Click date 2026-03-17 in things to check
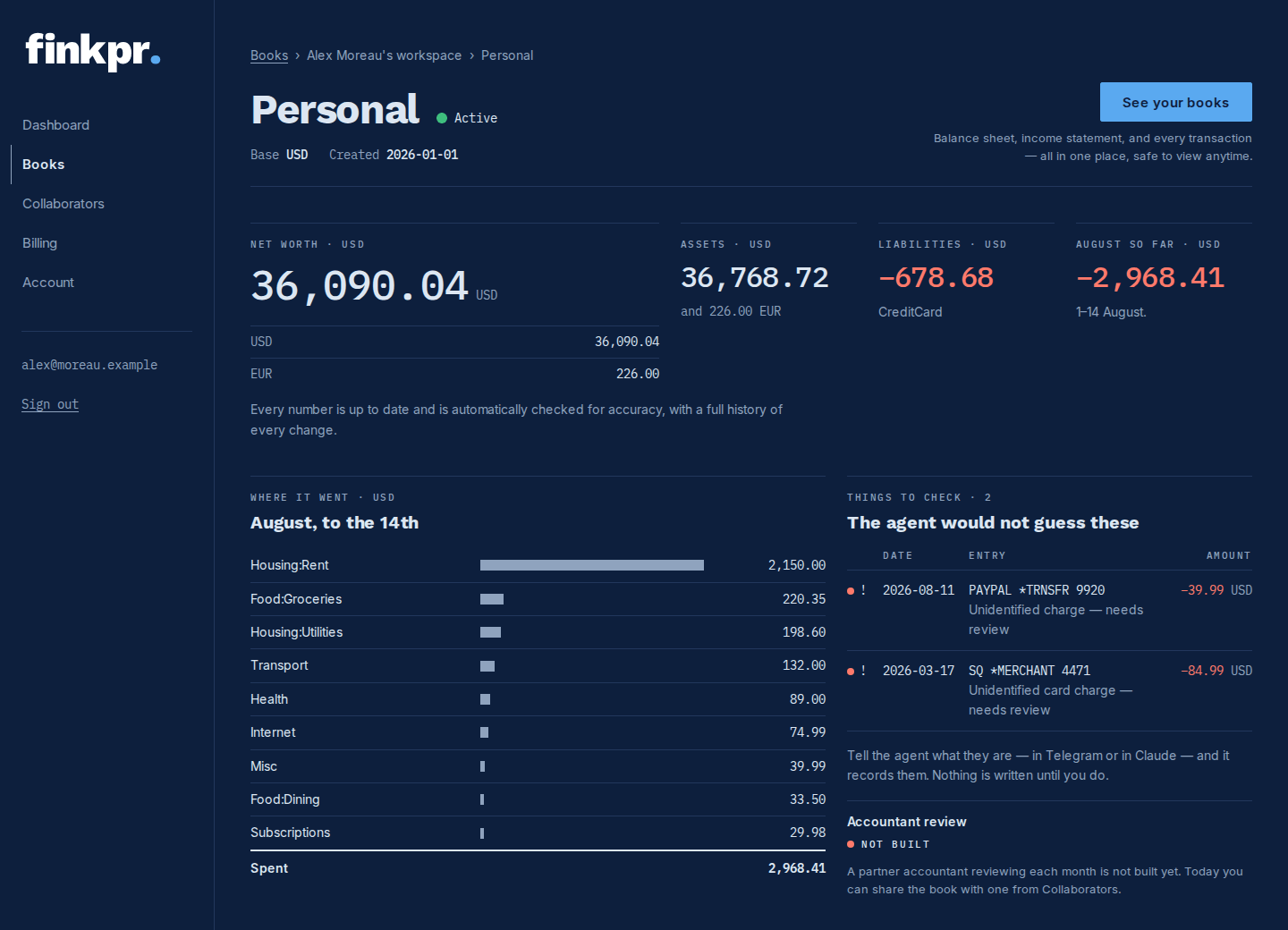The image size is (1288, 930). (x=919, y=671)
